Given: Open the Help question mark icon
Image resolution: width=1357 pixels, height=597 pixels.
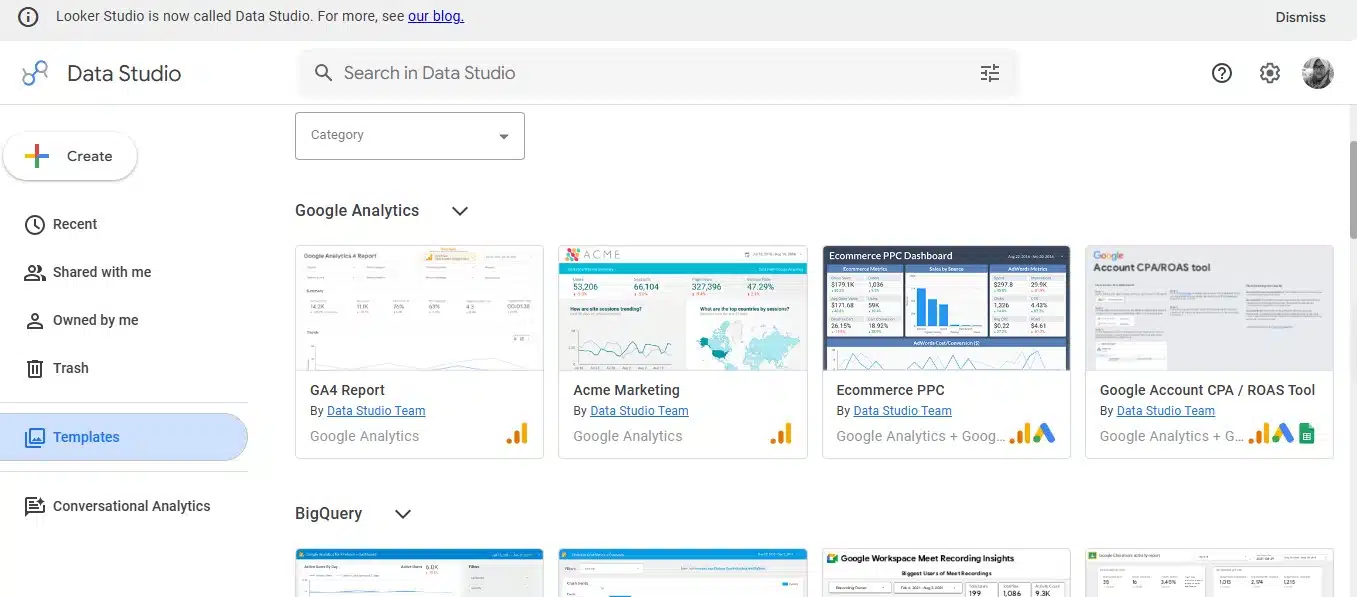Looking at the screenshot, I should pyautogui.click(x=1222, y=73).
